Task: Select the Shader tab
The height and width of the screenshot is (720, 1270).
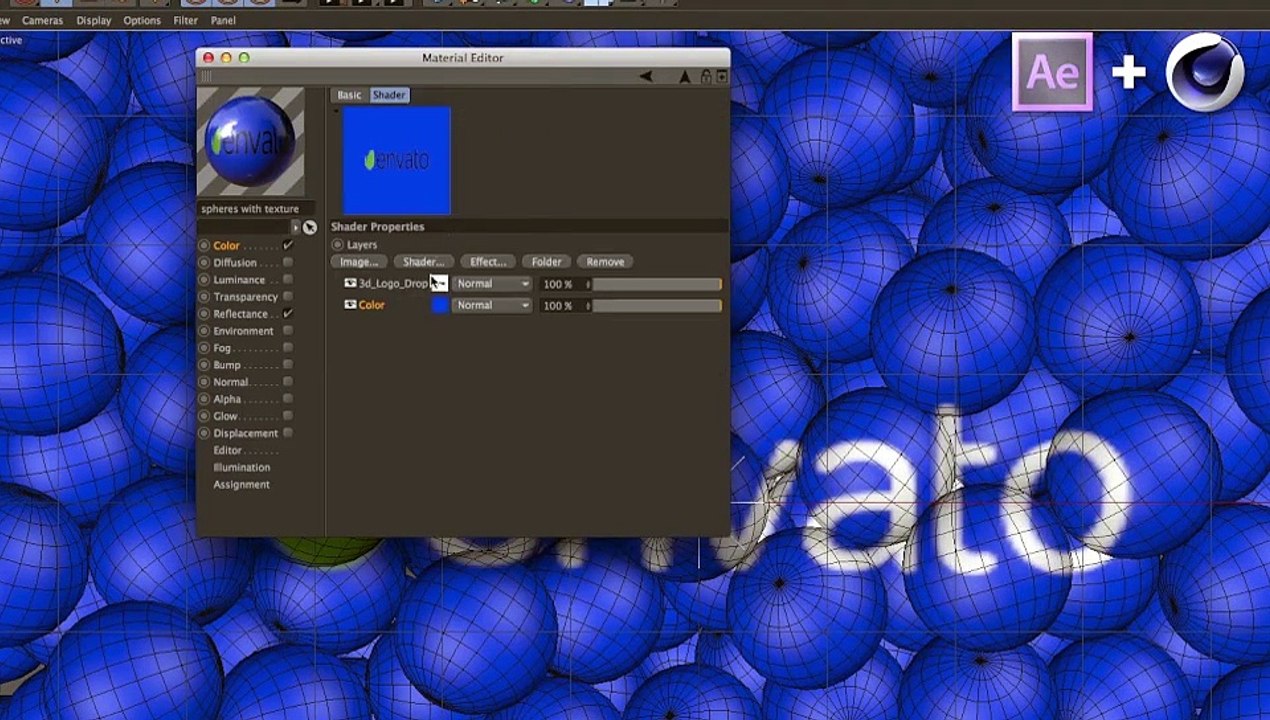Action: [x=389, y=95]
